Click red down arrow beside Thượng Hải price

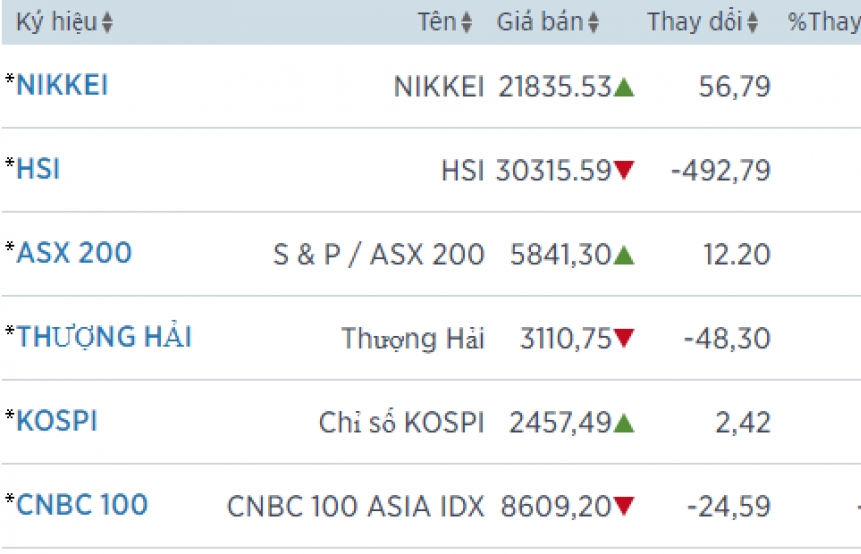coord(624,340)
